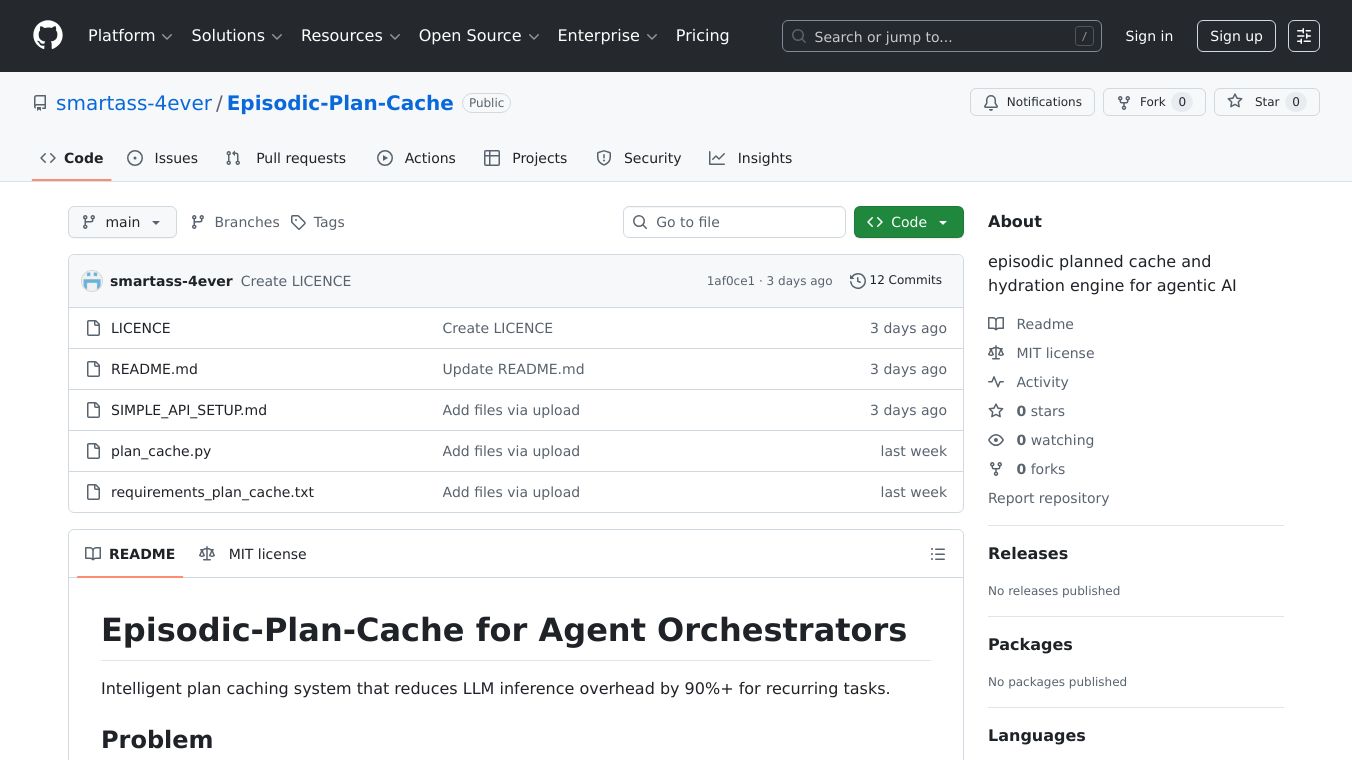Open the Report repository link
Image resolution: width=1352 pixels, height=760 pixels.
click(x=1048, y=498)
